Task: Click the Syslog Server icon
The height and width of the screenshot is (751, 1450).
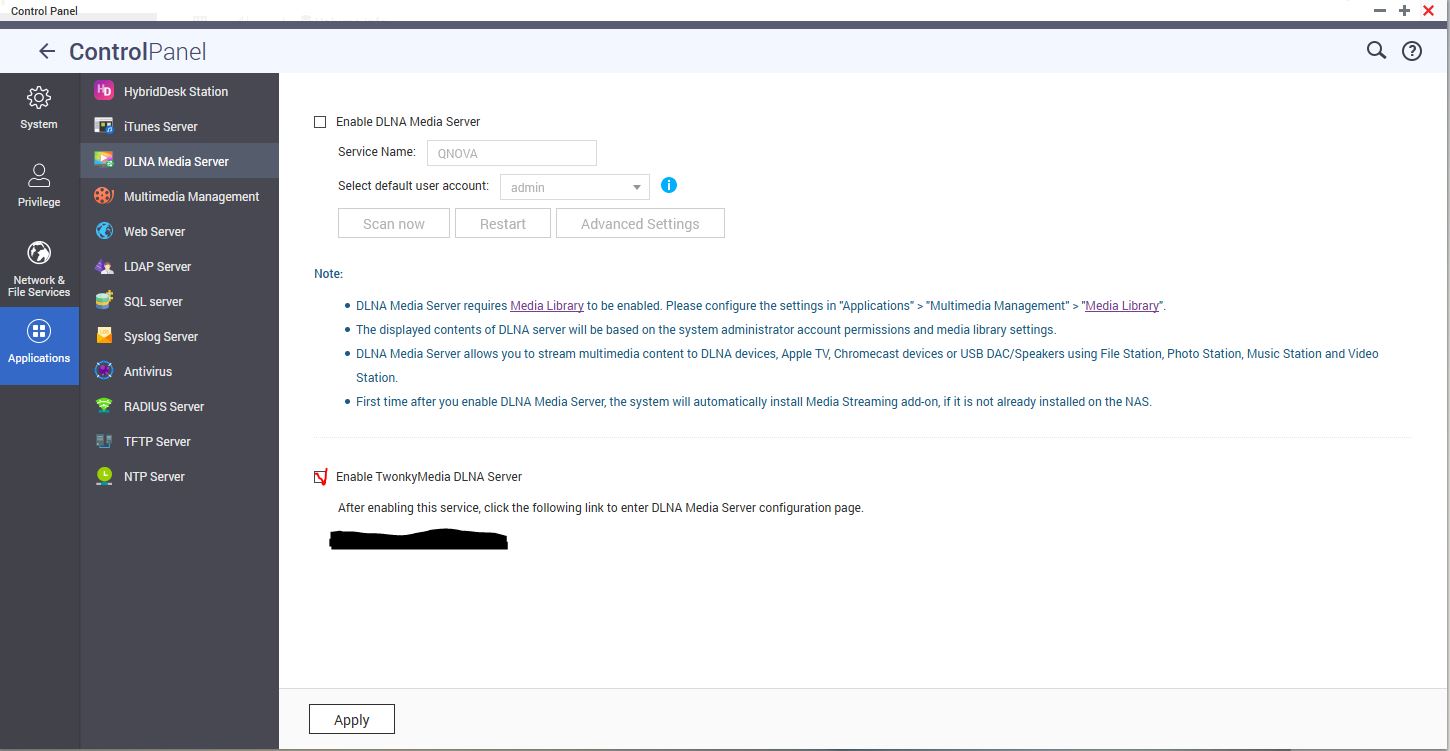Action: coord(104,336)
